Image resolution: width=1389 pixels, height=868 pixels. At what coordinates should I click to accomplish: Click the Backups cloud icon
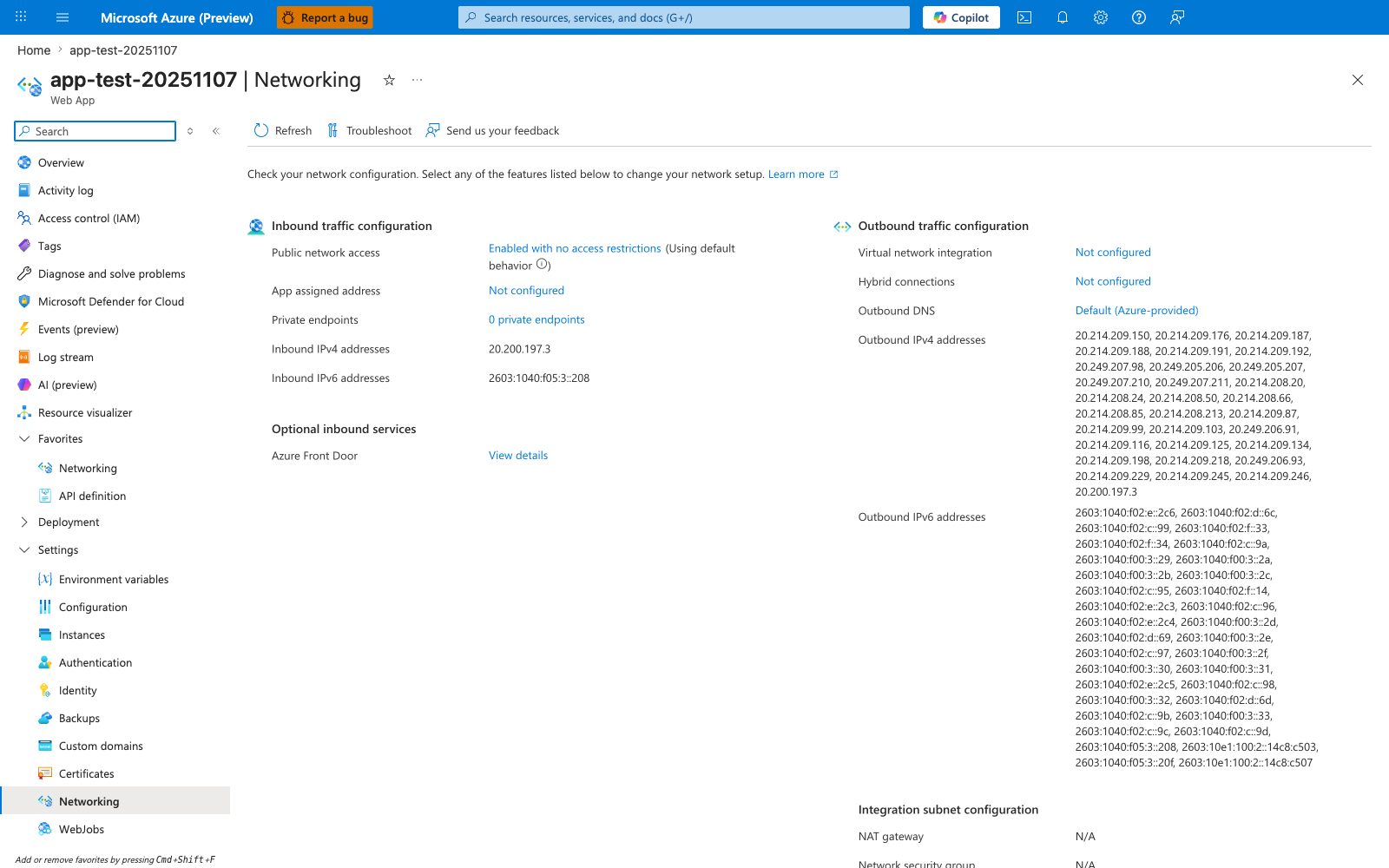(x=45, y=718)
